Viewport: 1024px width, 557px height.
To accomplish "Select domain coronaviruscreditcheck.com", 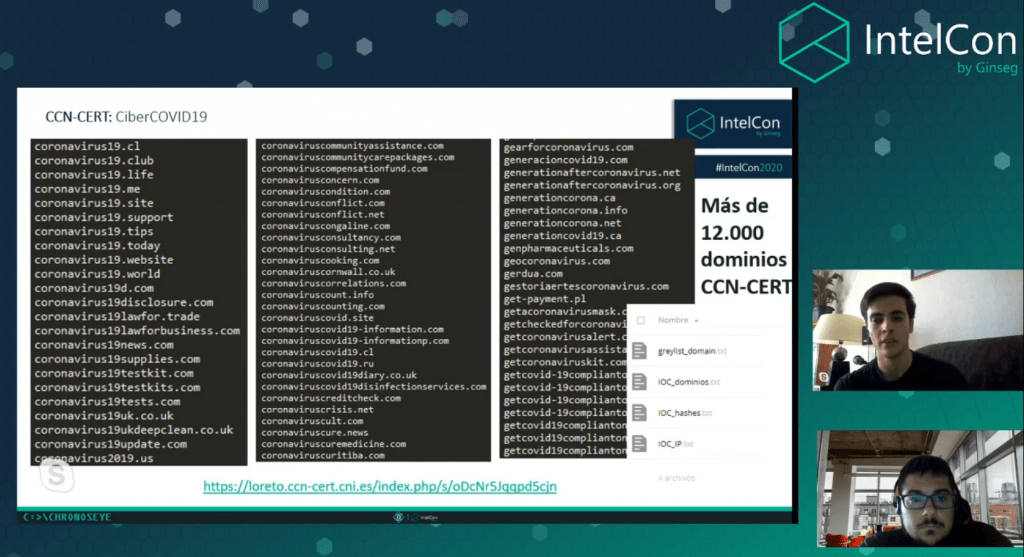I will 331,398.
